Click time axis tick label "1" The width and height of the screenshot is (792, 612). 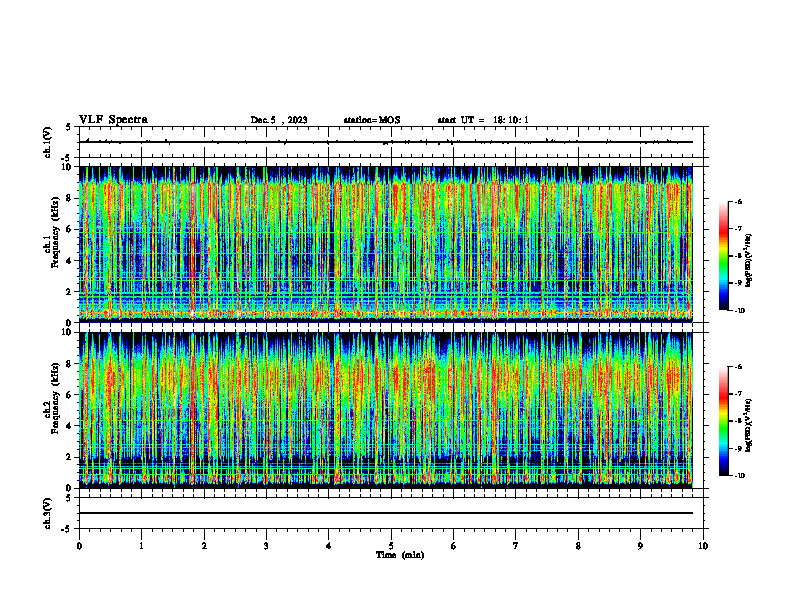[x=141, y=546]
